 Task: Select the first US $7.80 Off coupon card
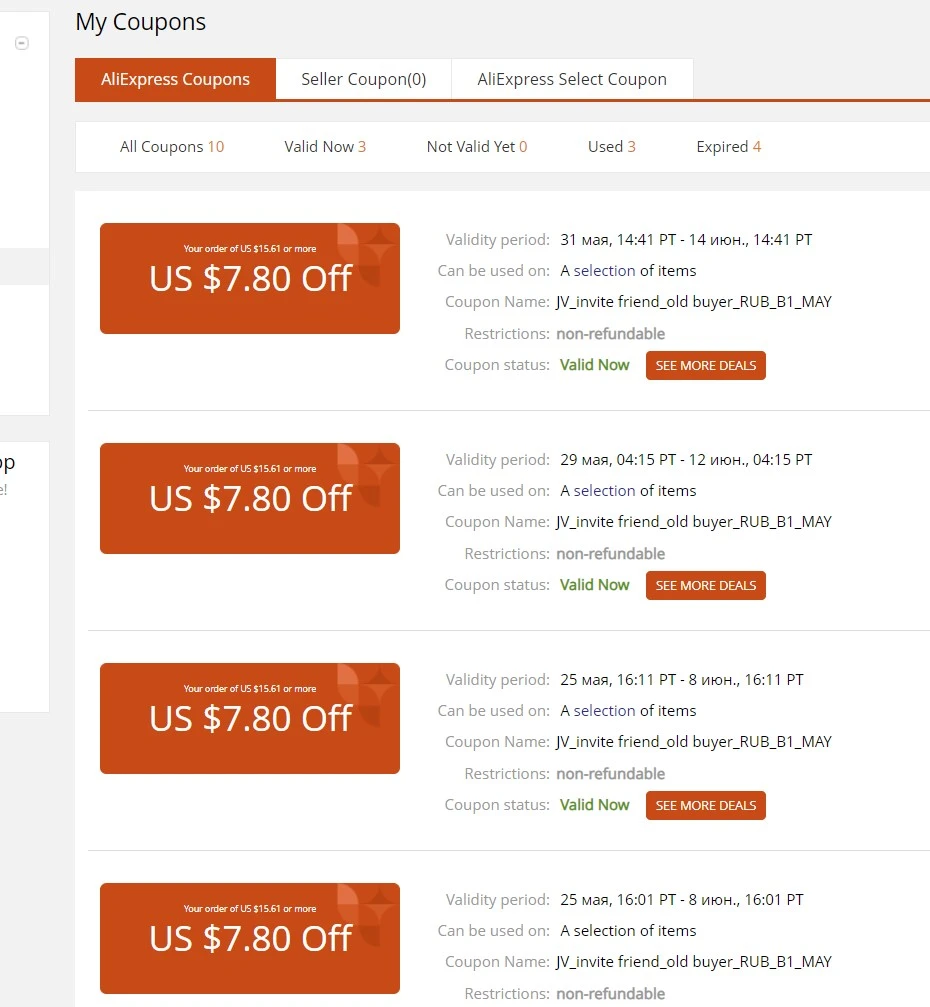pos(250,278)
